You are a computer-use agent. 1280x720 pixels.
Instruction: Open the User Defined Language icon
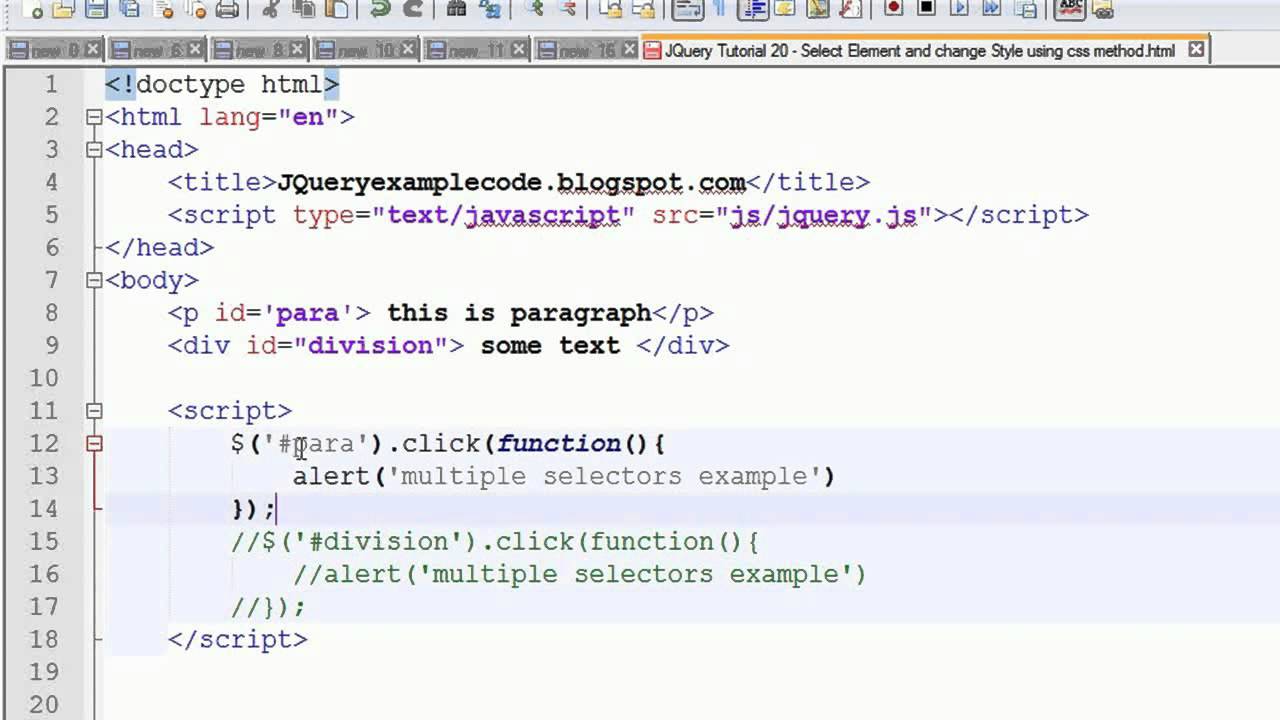(785, 9)
